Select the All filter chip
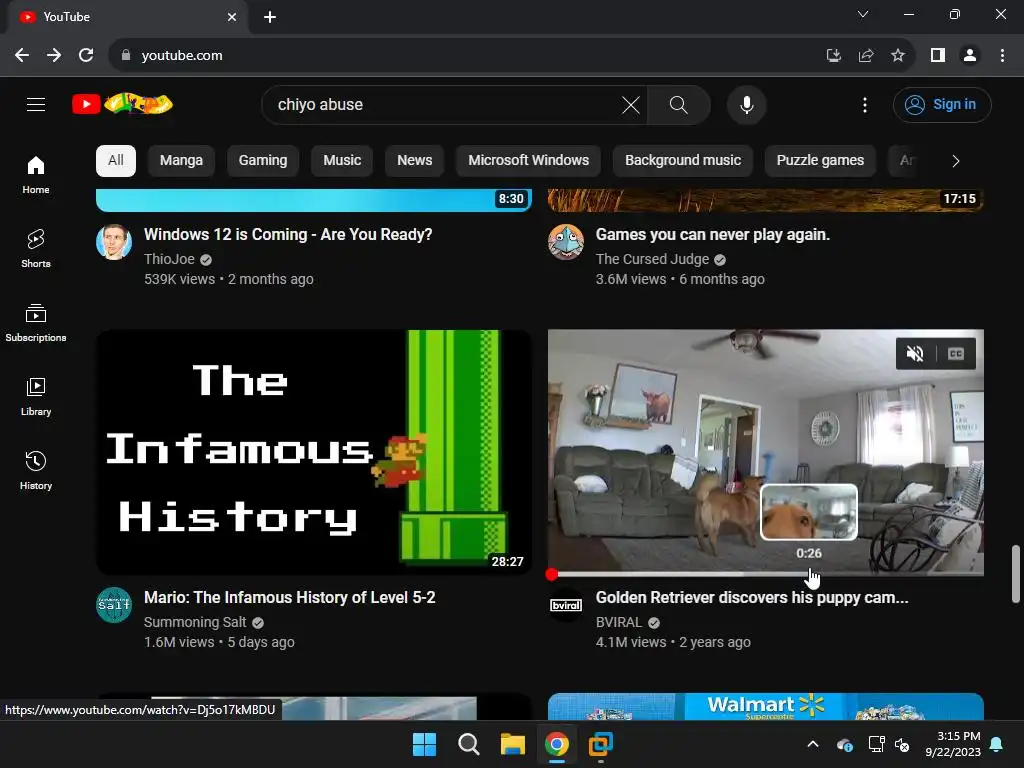The height and width of the screenshot is (768, 1024). (116, 161)
